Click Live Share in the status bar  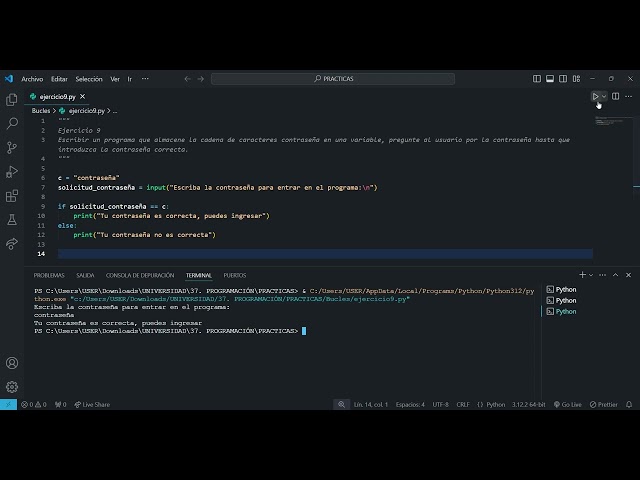click(x=92, y=404)
